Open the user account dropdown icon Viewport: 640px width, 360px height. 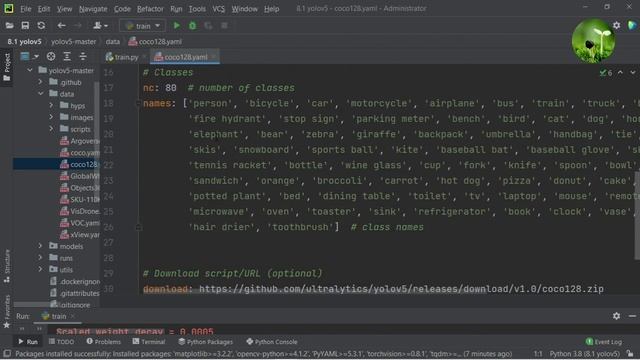100,26
